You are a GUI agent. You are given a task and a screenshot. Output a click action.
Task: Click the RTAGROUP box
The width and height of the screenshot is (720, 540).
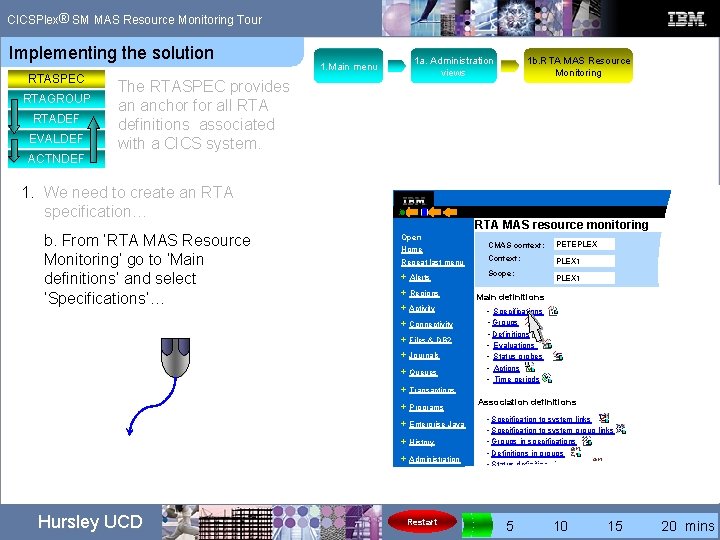click(56, 98)
